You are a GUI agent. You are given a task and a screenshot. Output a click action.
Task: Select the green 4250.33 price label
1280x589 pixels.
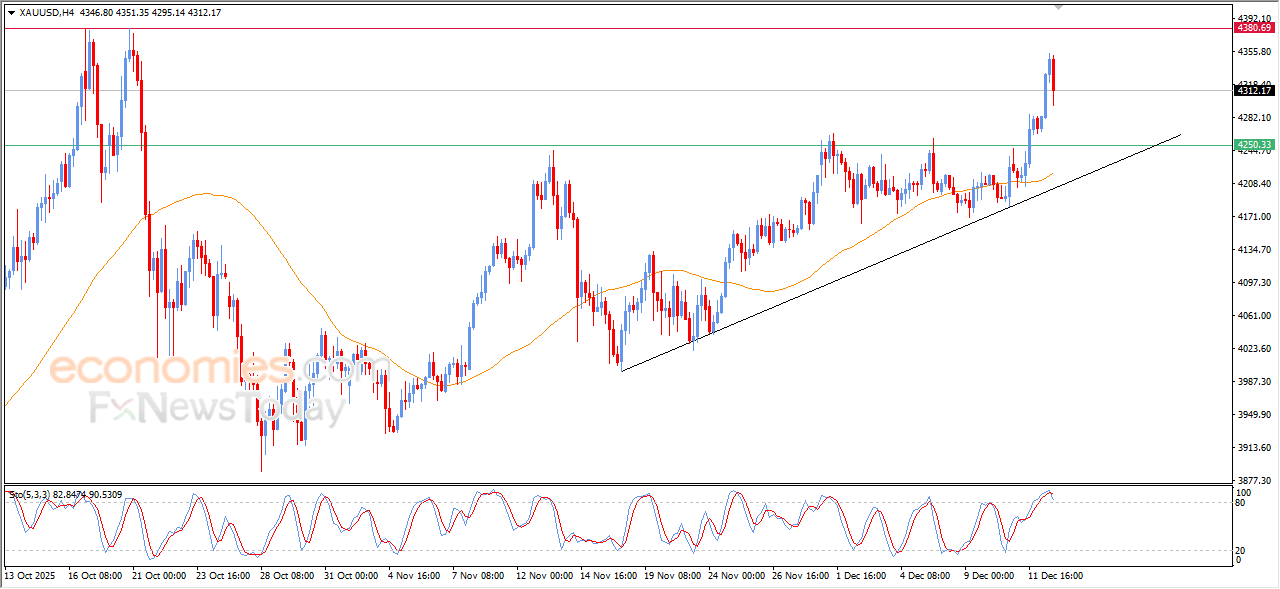tap(1254, 145)
